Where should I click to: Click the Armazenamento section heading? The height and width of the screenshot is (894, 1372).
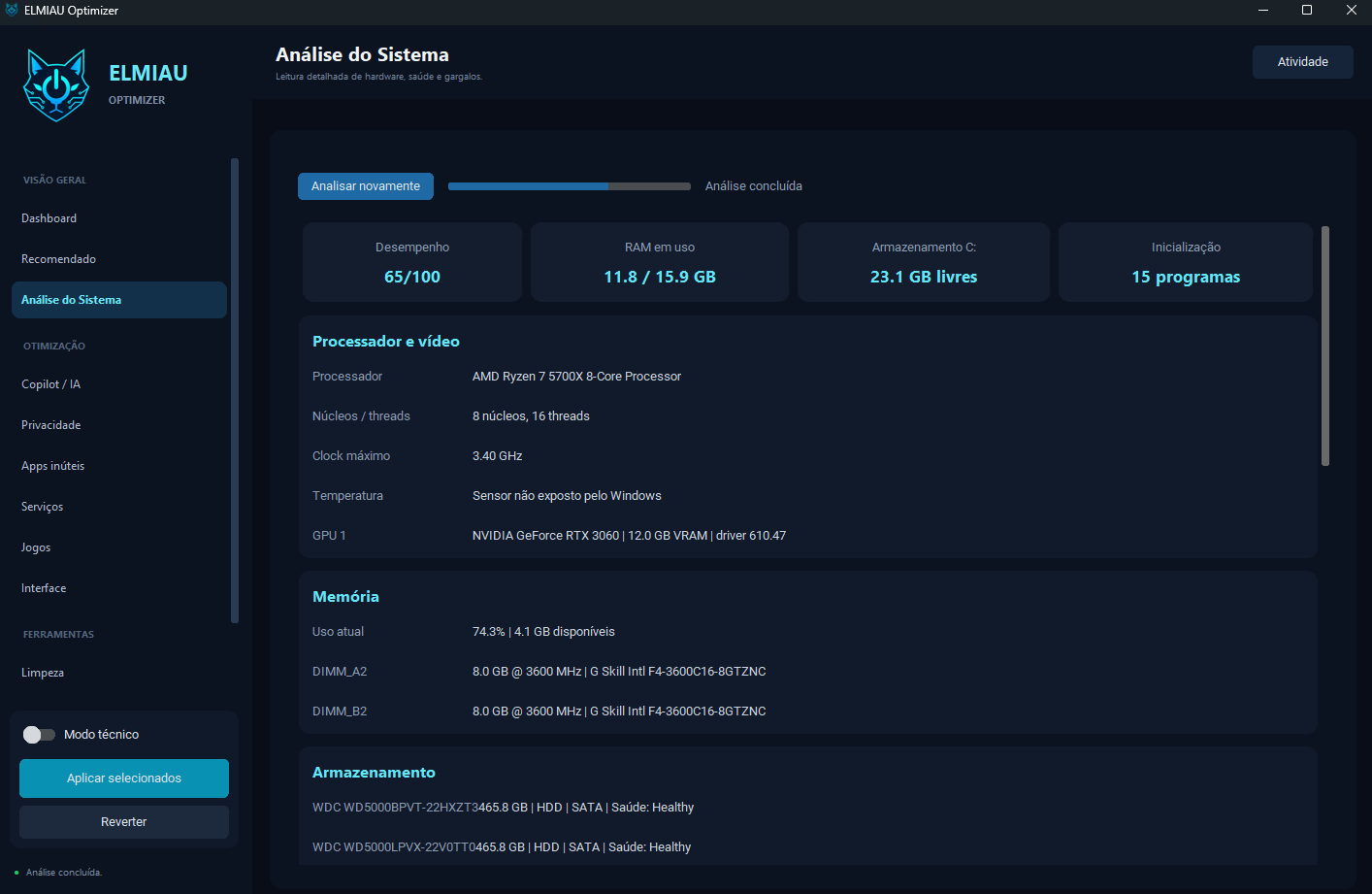[x=374, y=773]
